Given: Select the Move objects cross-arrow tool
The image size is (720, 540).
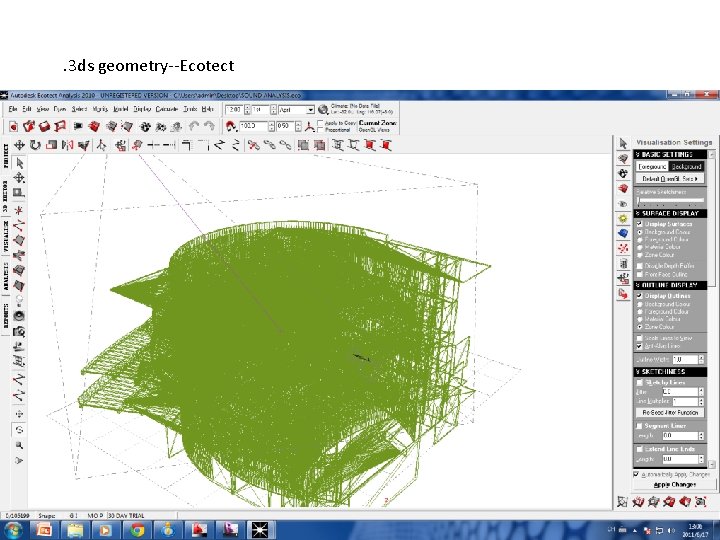Looking at the screenshot, I should (19, 146).
